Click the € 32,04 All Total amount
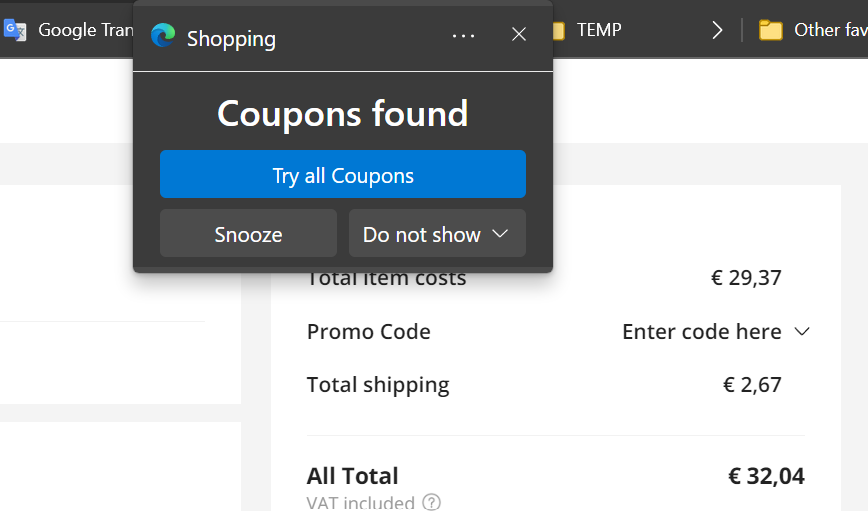The image size is (868, 511). click(766, 476)
